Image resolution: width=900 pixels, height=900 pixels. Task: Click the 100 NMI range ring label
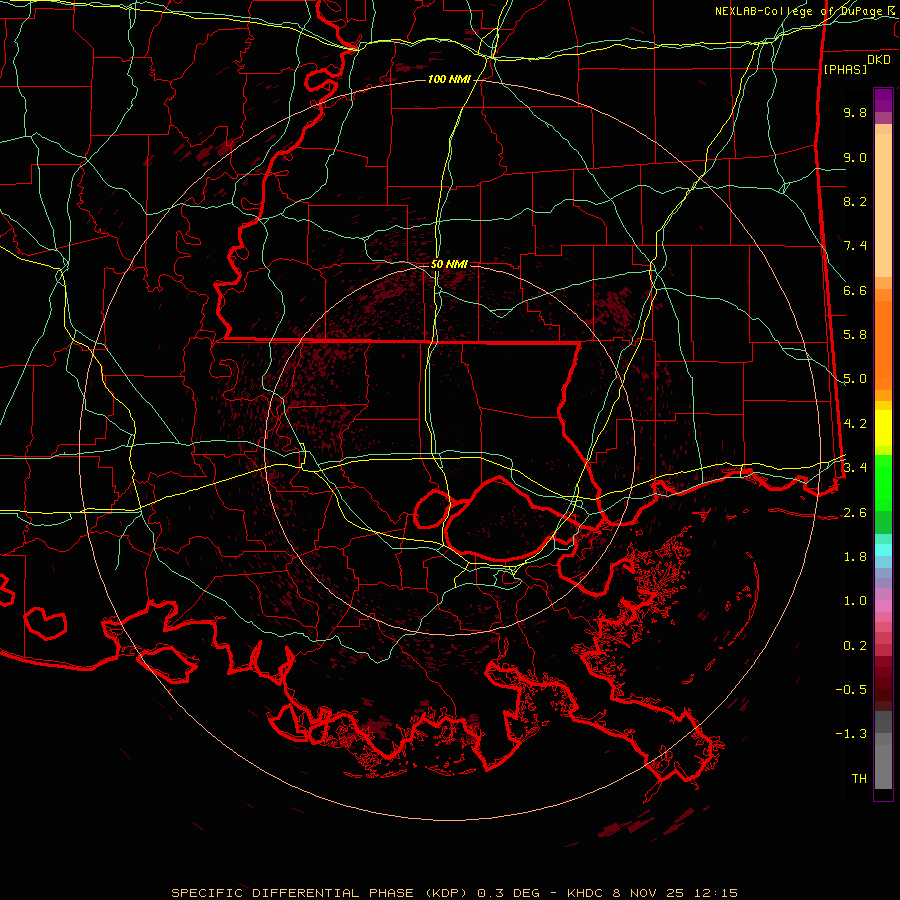449,79
